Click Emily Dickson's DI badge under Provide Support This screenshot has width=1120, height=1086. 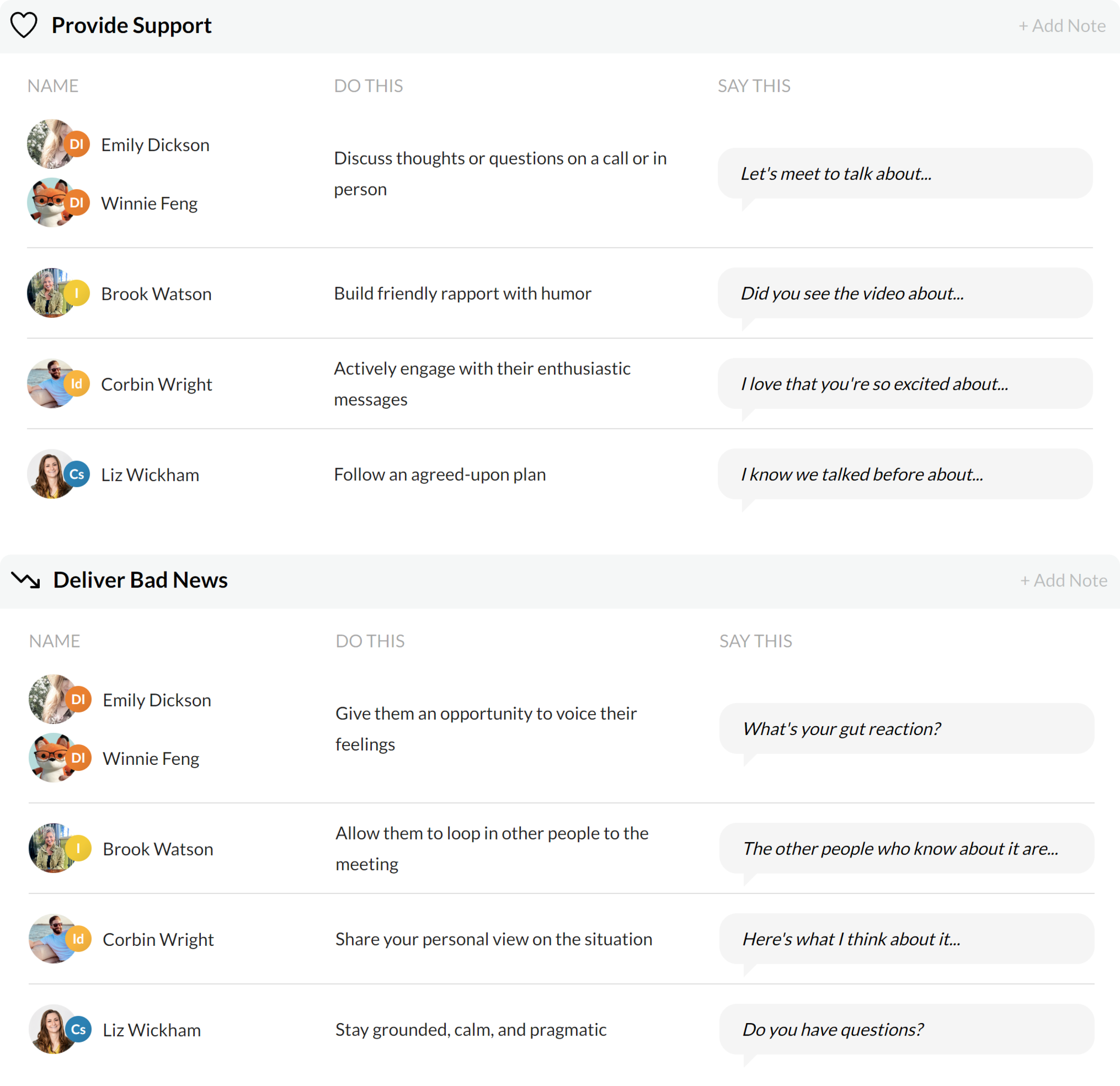(x=77, y=144)
